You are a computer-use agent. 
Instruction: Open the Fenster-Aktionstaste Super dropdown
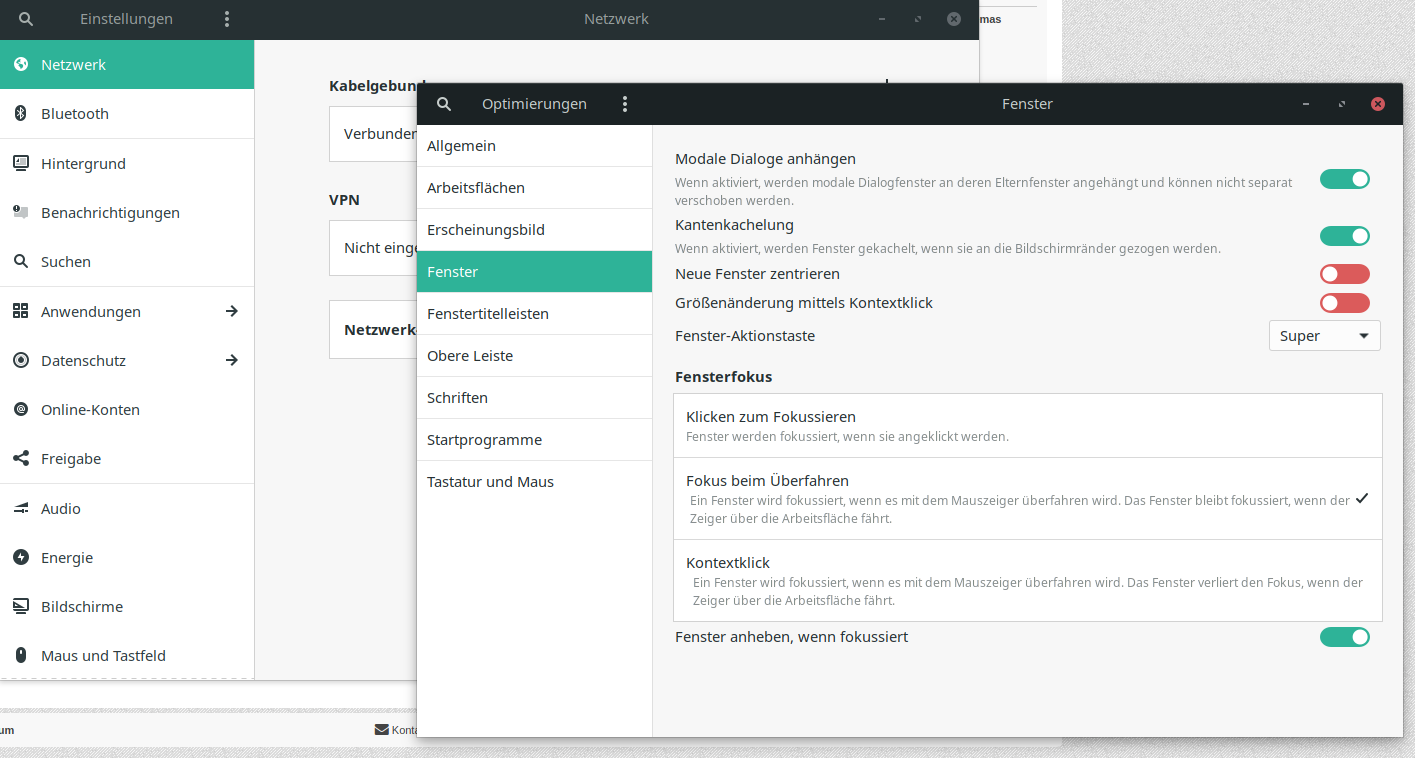[x=1324, y=336]
